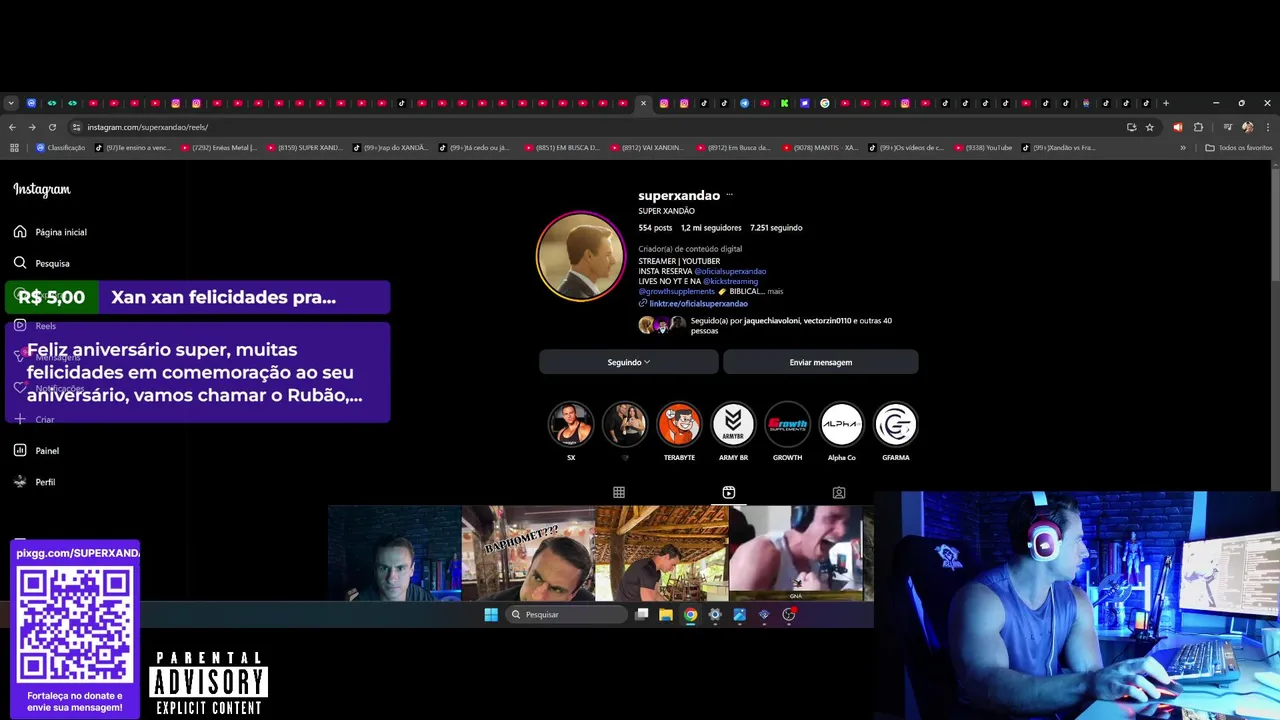Open the GROWTH story highlight
Screen dimensions: 1280x720
(787, 424)
